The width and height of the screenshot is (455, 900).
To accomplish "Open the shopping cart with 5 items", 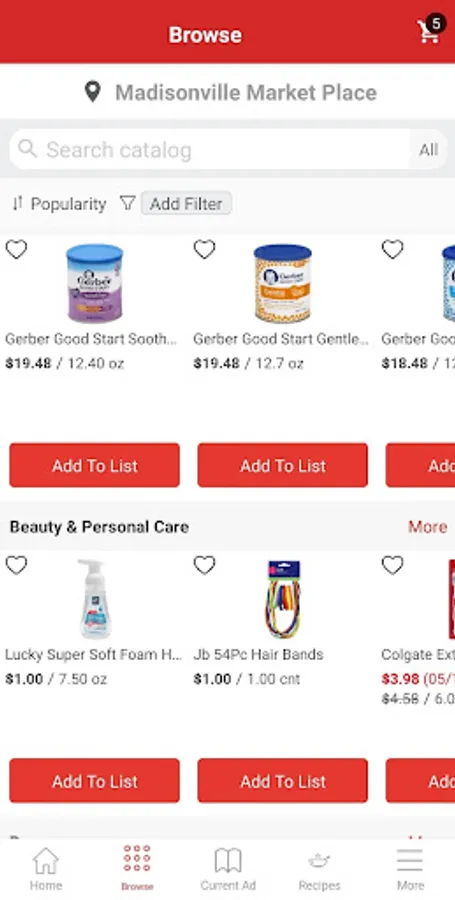I will pos(431,30).
